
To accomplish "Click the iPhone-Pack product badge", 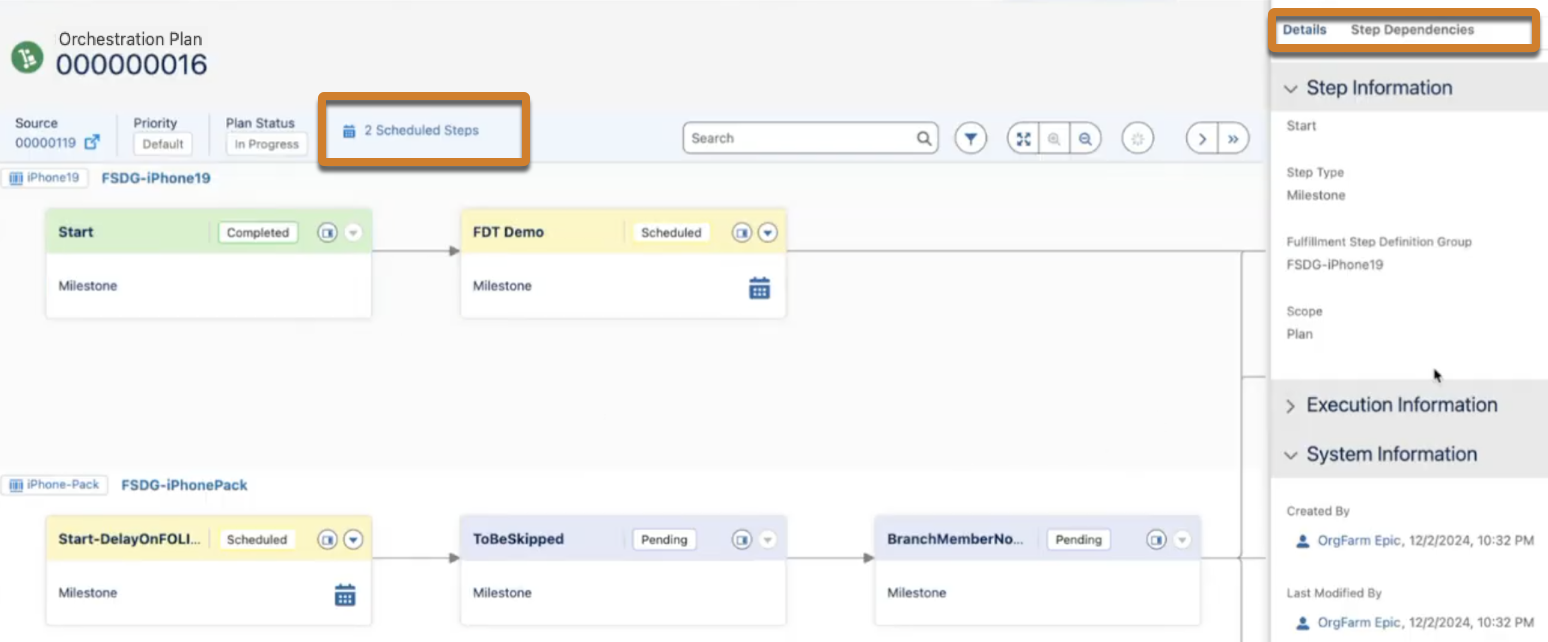I will click(x=55, y=485).
